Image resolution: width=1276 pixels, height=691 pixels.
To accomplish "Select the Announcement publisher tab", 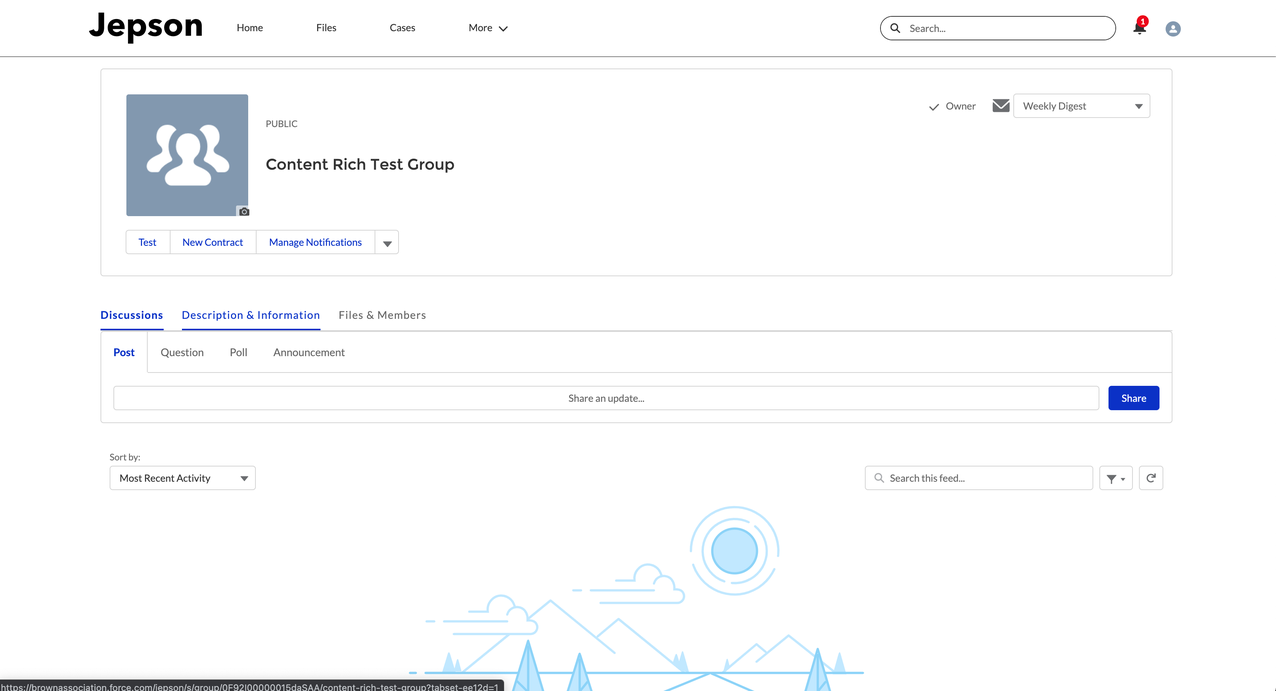I will [309, 352].
